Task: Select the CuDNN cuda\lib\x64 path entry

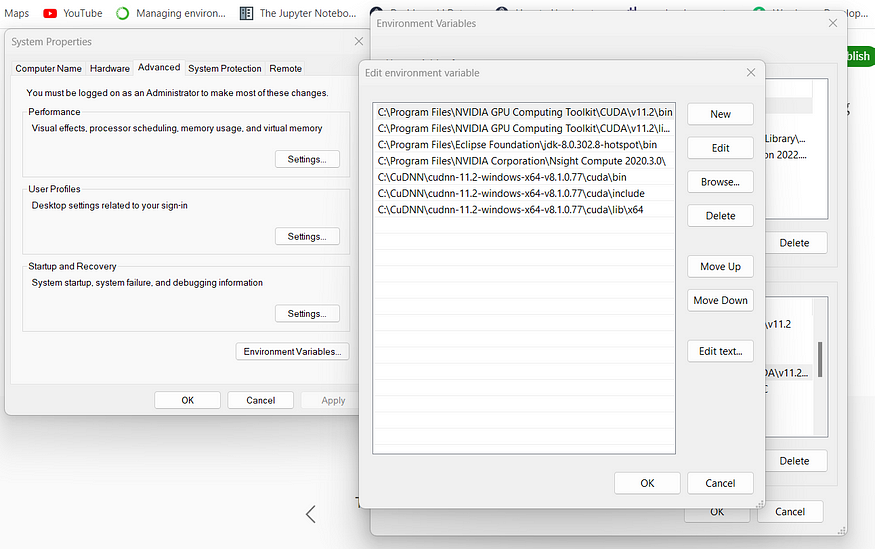Action: click(524, 210)
